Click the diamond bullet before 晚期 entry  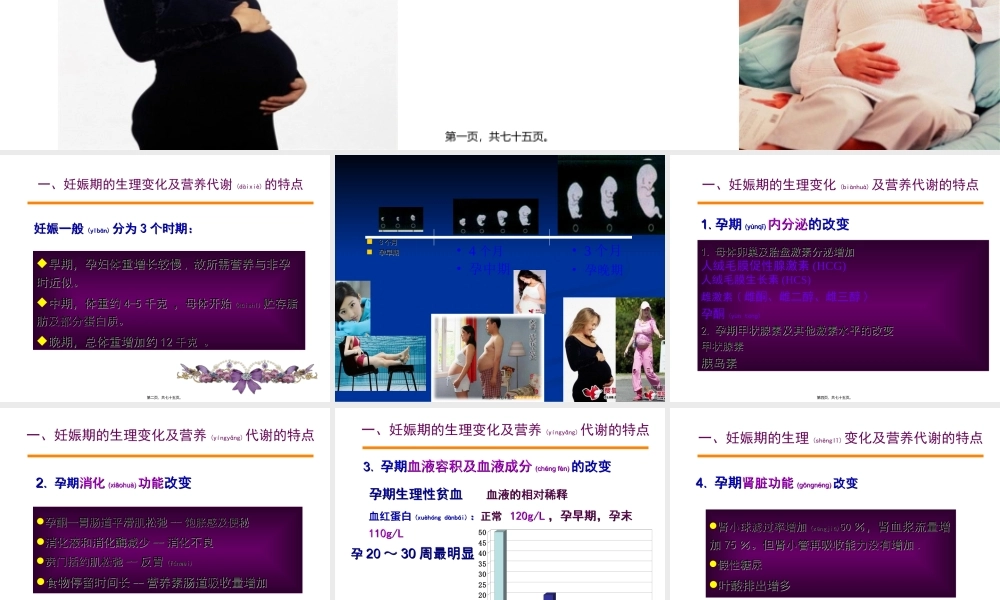(40, 340)
